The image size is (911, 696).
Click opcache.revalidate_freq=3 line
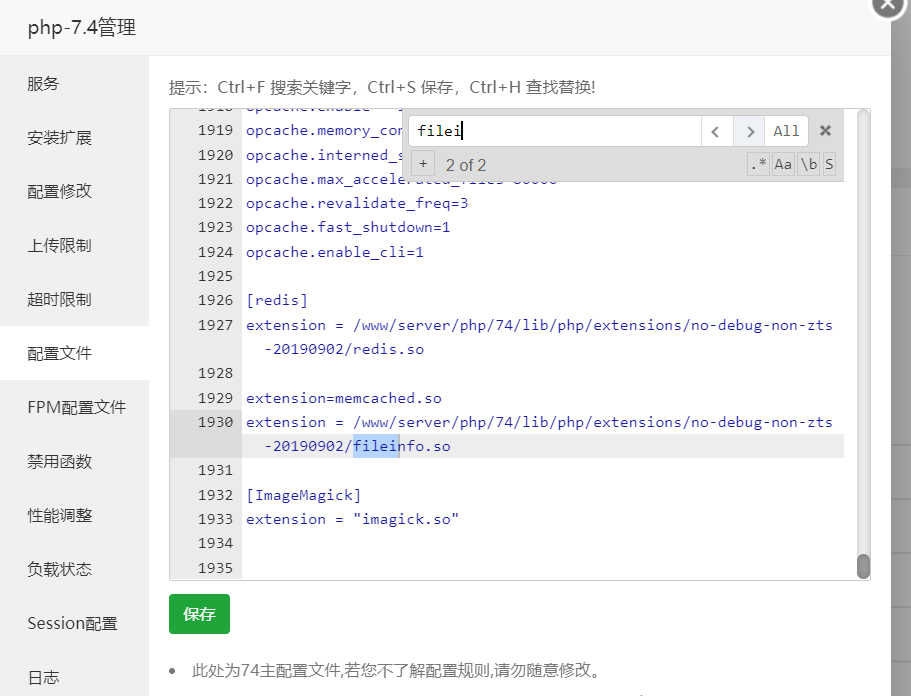(357, 203)
